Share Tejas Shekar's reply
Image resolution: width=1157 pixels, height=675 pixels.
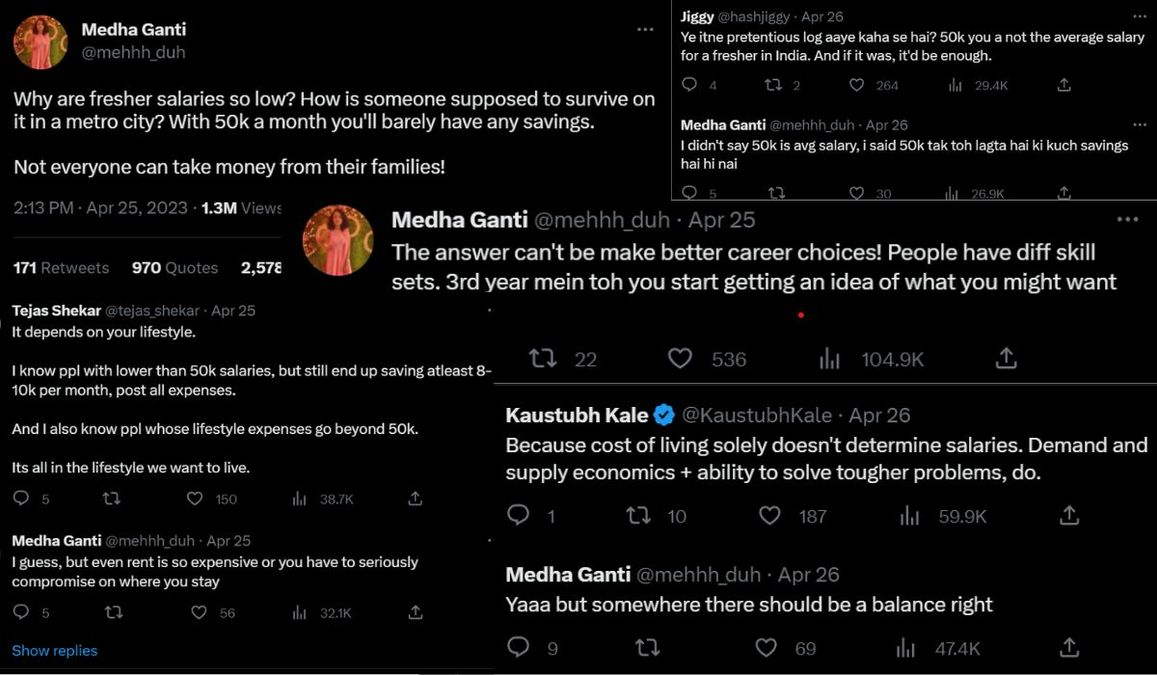pyautogui.click(x=414, y=497)
